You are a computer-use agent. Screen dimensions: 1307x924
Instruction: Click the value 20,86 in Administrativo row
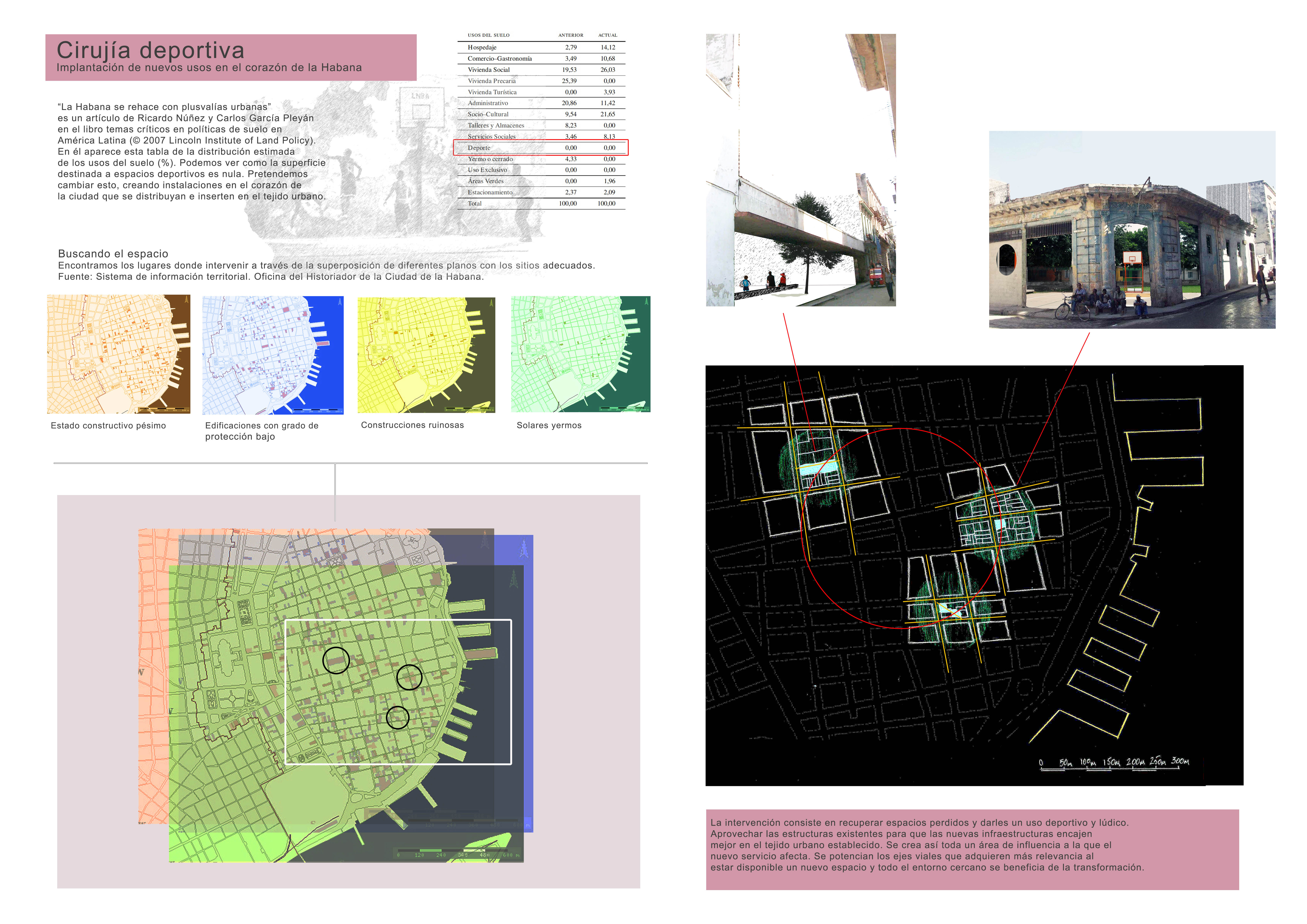pos(569,103)
